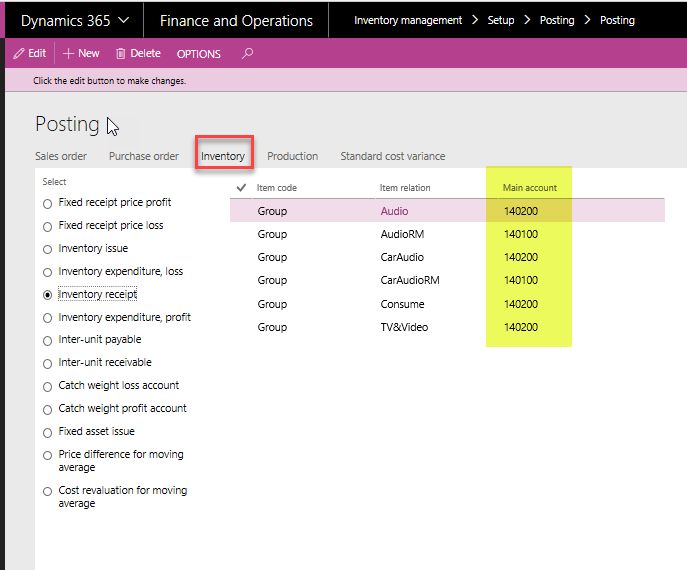Viewport: 687px width, 570px height.
Task: Click Setup in the breadcrumb path
Action: (500, 20)
